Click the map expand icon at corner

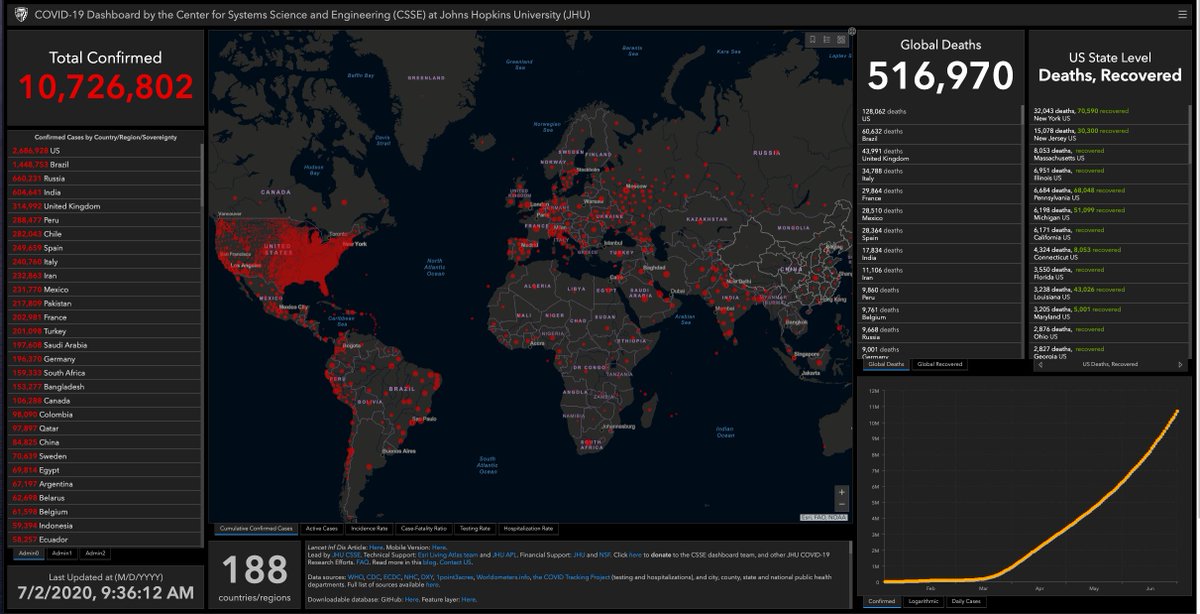coord(852,32)
